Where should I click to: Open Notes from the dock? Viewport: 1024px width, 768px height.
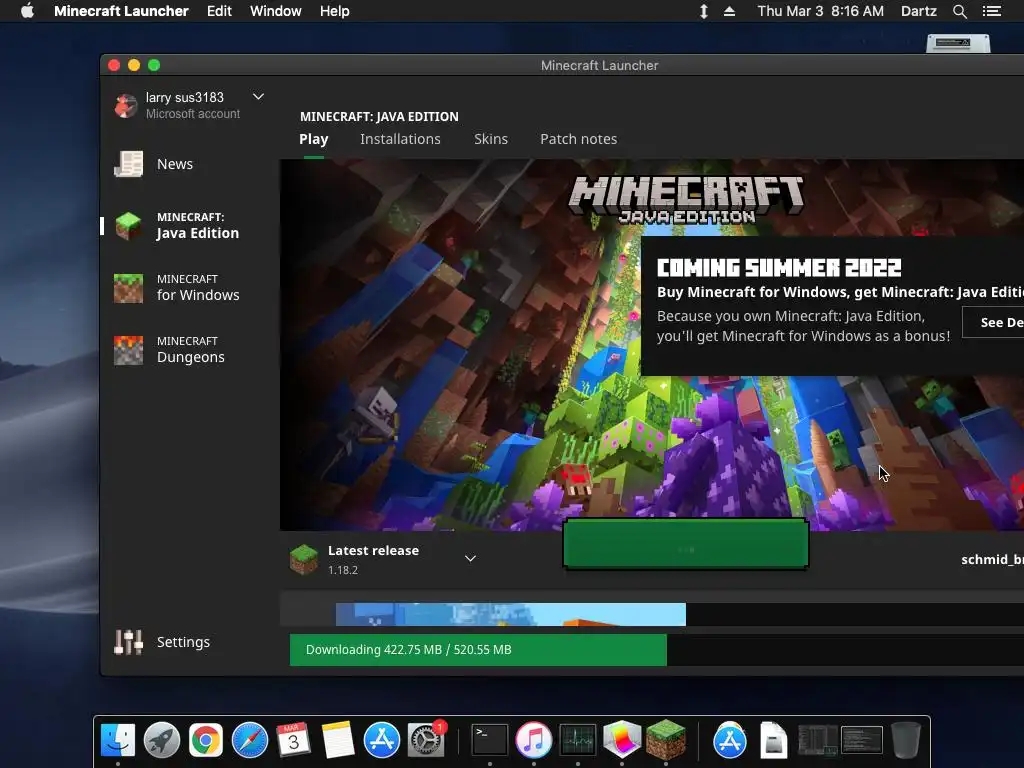[x=338, y=741]
